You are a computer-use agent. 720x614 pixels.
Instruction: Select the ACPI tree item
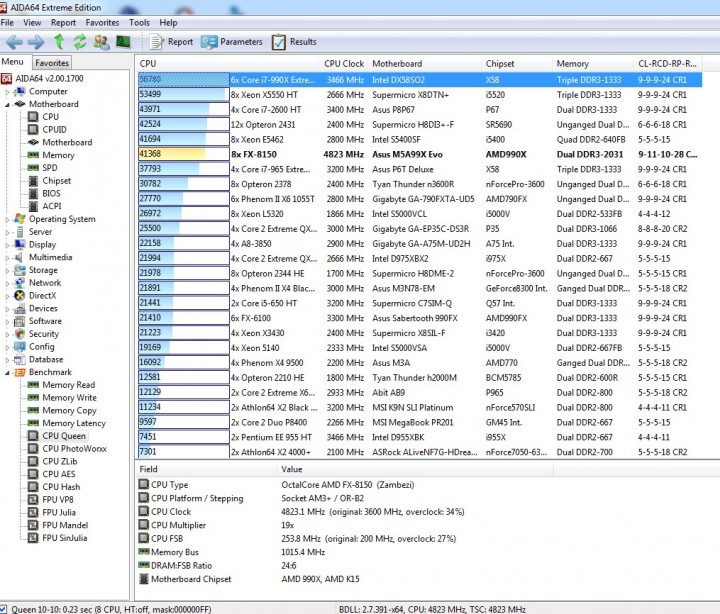click(x=51, y=206)
